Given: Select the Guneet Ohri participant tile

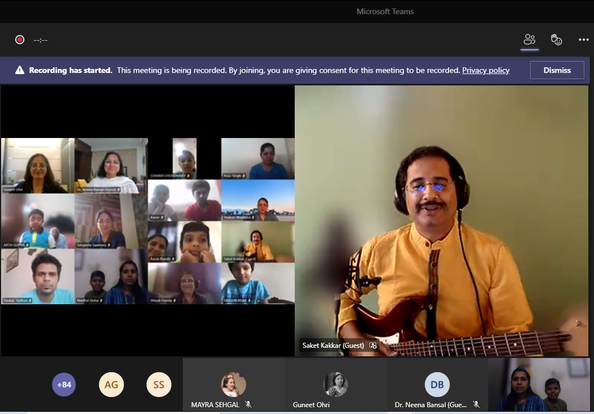Looking at the screenshot, I should tap(335, 384).
